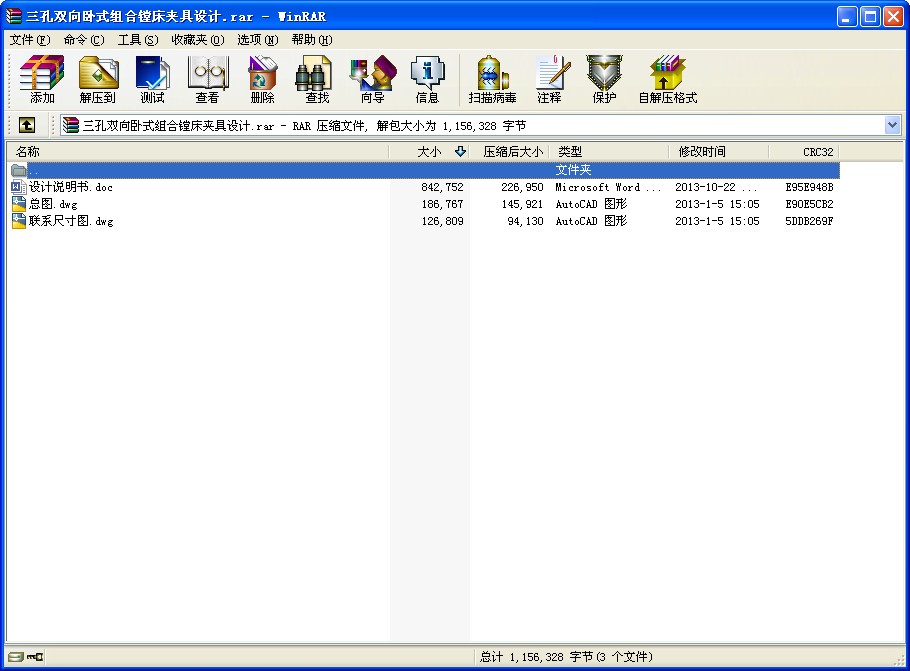Show archive 信息 (Info)
Image resolution: width=910 pixels, height=671 pixels.
pyautogui.click(x=427, y=79)
